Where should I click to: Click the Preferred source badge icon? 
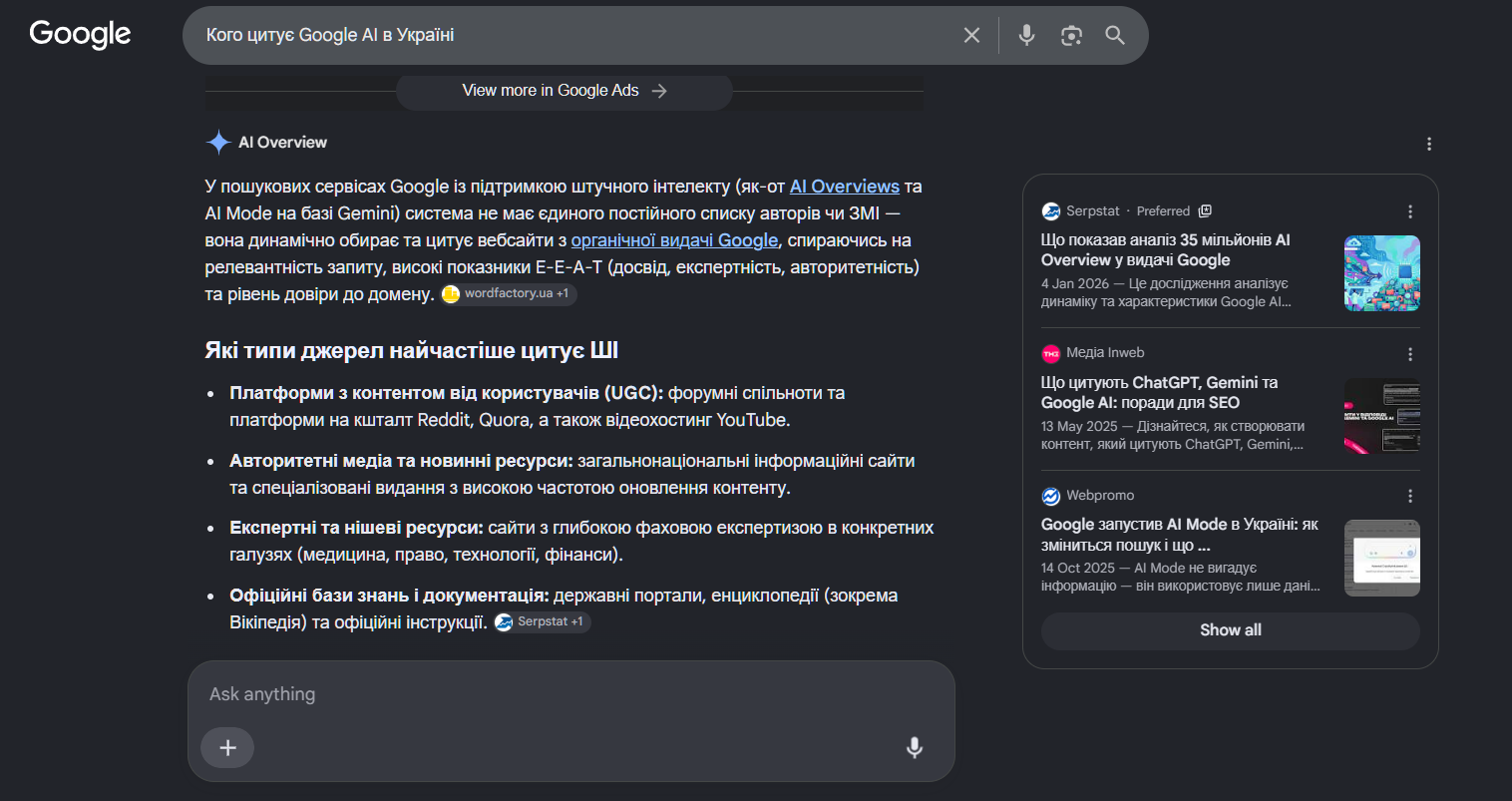tap(1205, 211)
